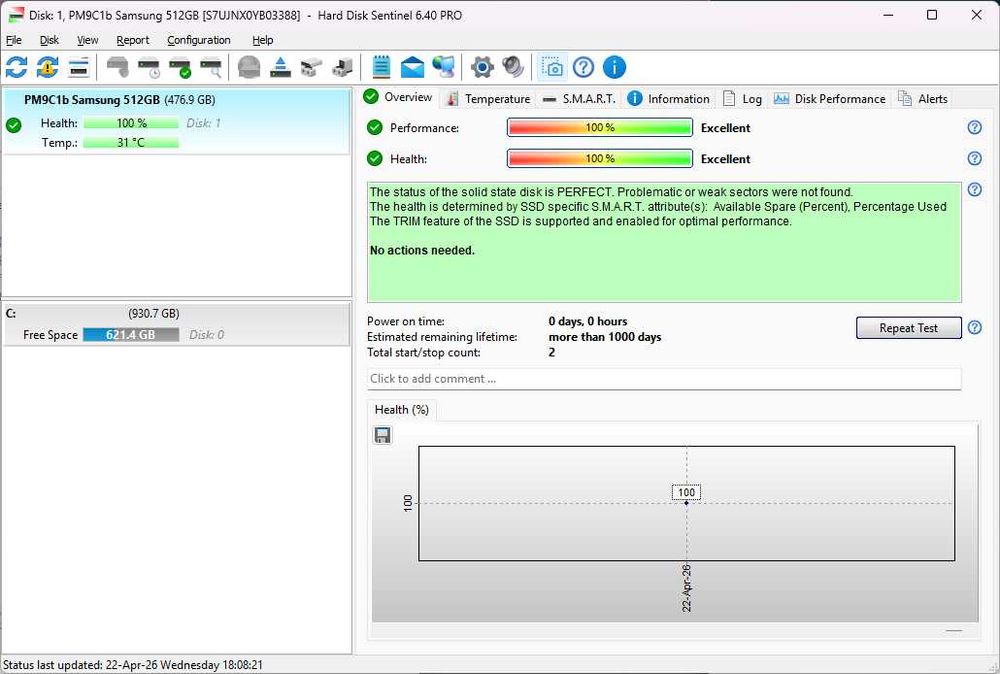1000x674 pixels.
Task: Click the Repeat Test button
Action: coord(908,328)
